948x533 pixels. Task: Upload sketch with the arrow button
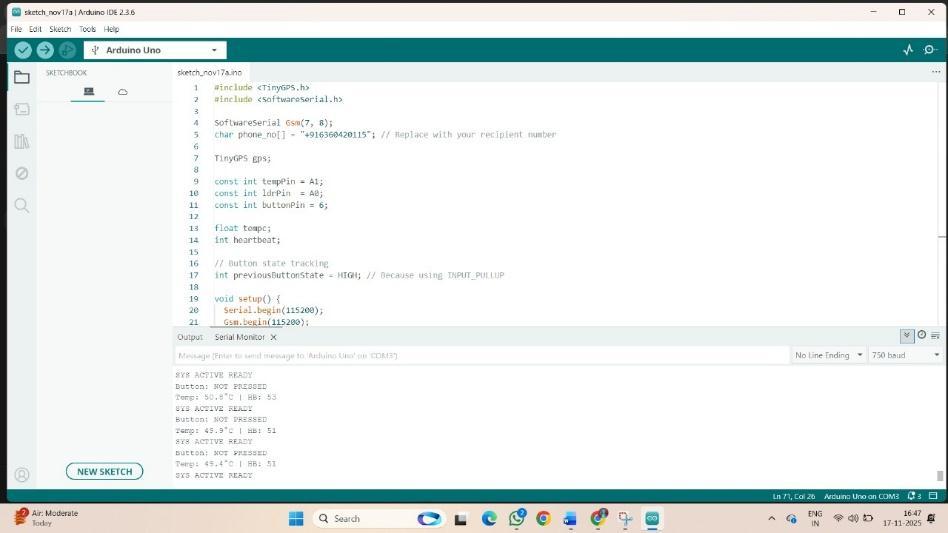coord(45,50)
